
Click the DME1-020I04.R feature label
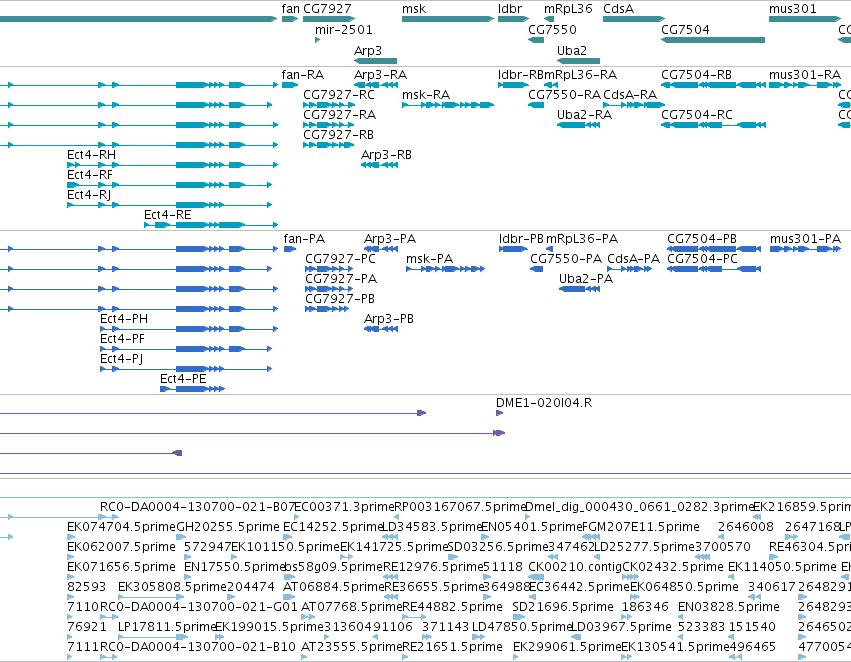click(x=544, y=403)
